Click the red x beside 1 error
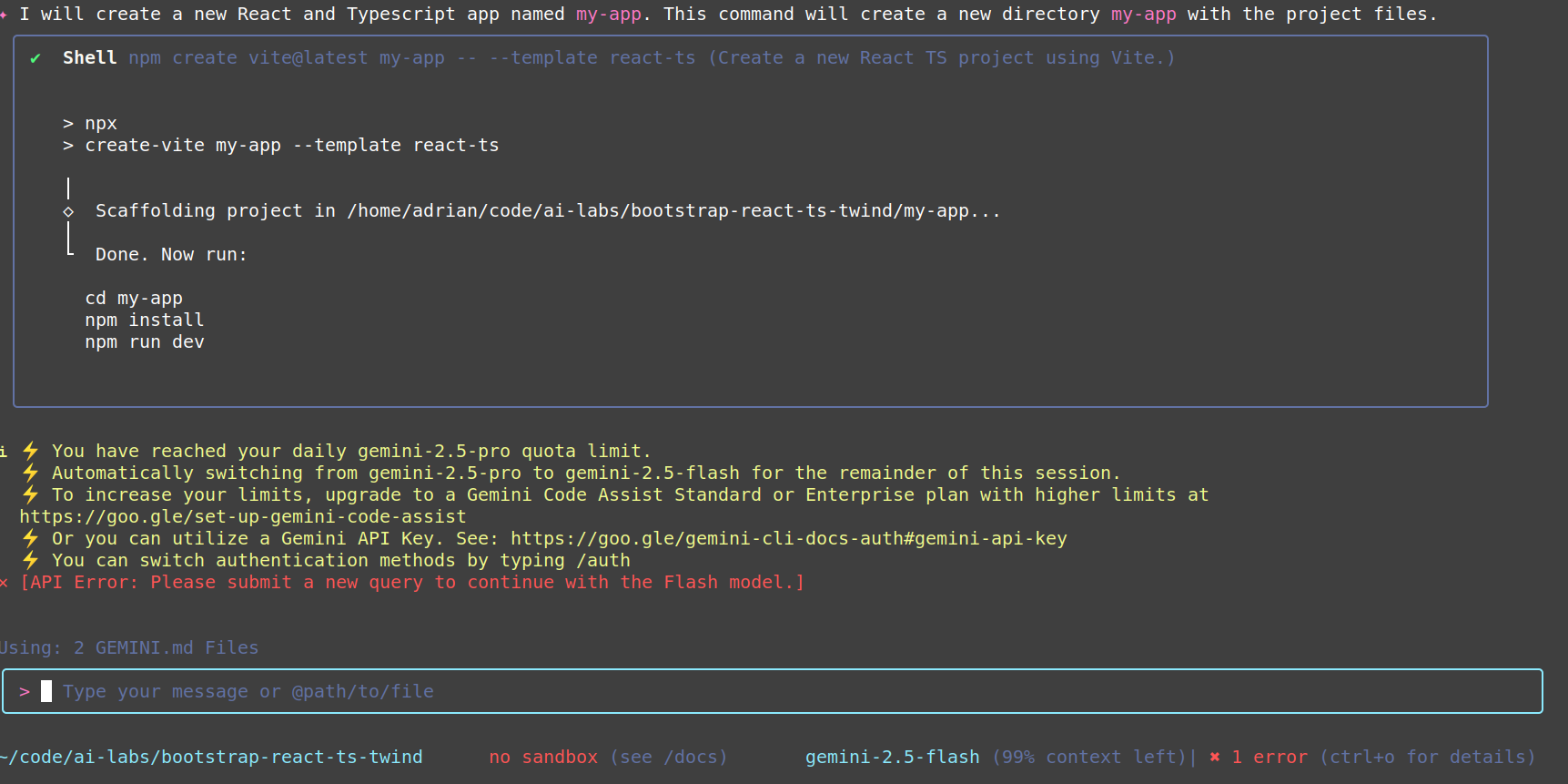 [1215, 757]
